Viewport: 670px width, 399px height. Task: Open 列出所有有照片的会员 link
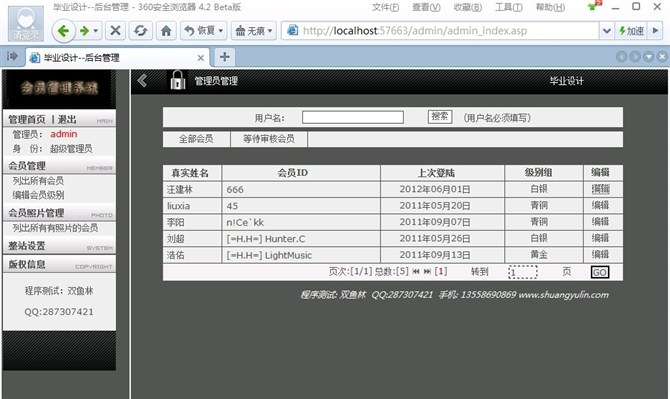pos(55,228)
